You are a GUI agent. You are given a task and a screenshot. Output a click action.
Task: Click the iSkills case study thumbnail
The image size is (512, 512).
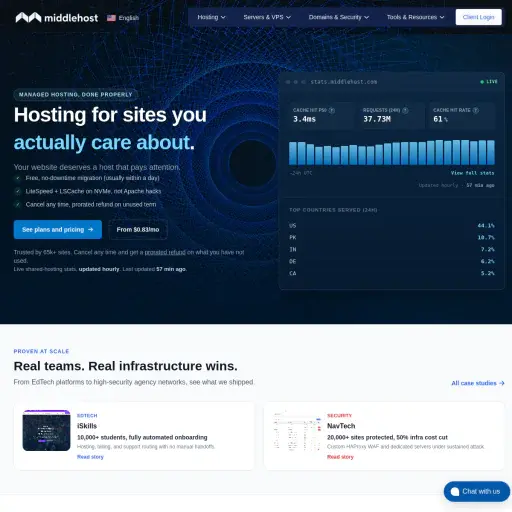click(46, 431)
